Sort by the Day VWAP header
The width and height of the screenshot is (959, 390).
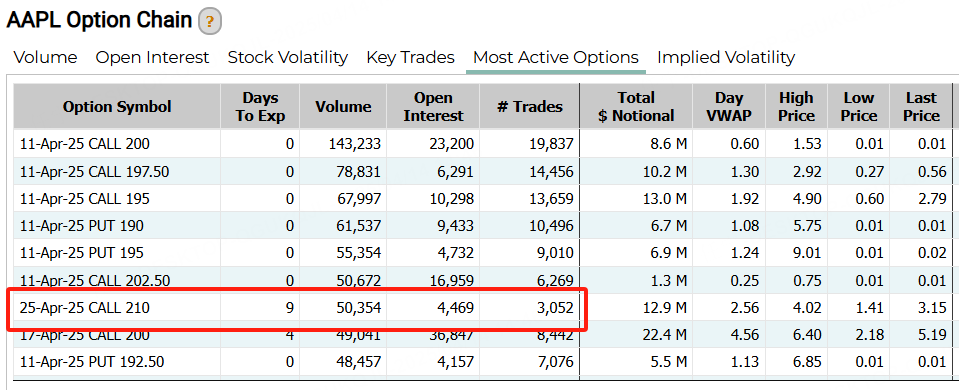pos(729,107)
